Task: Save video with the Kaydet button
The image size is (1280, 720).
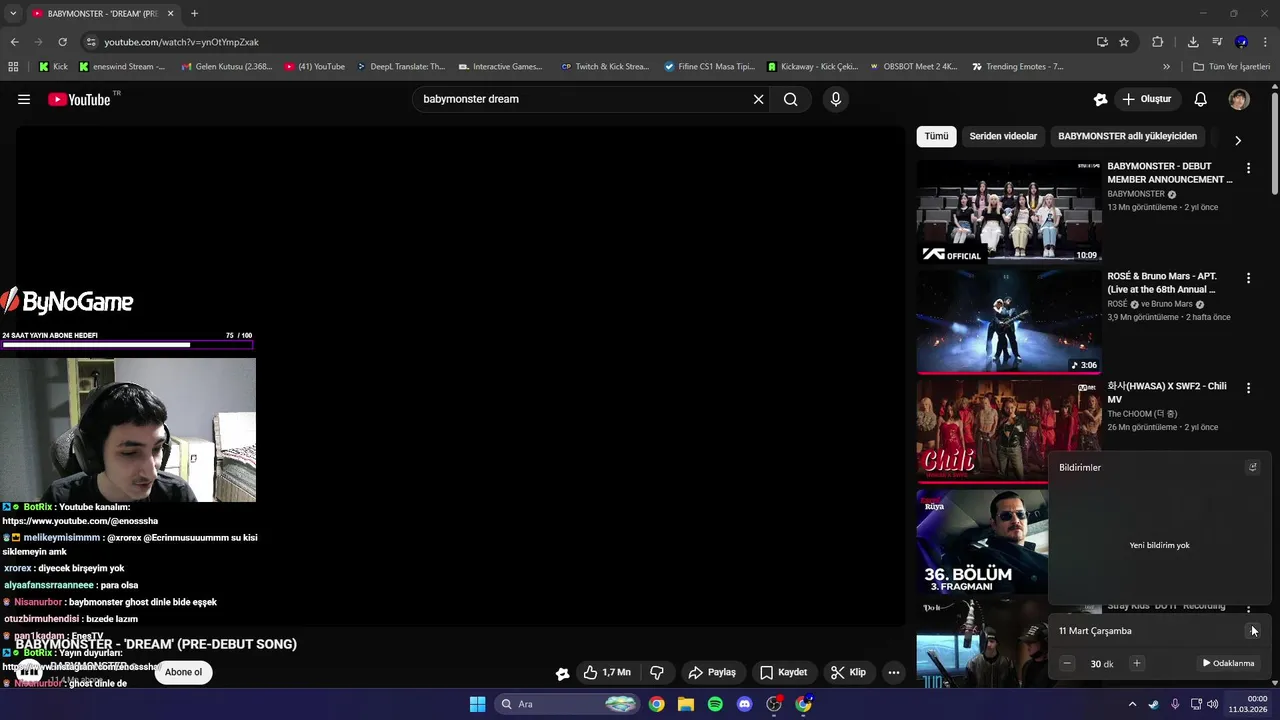Action: (783, 672)
